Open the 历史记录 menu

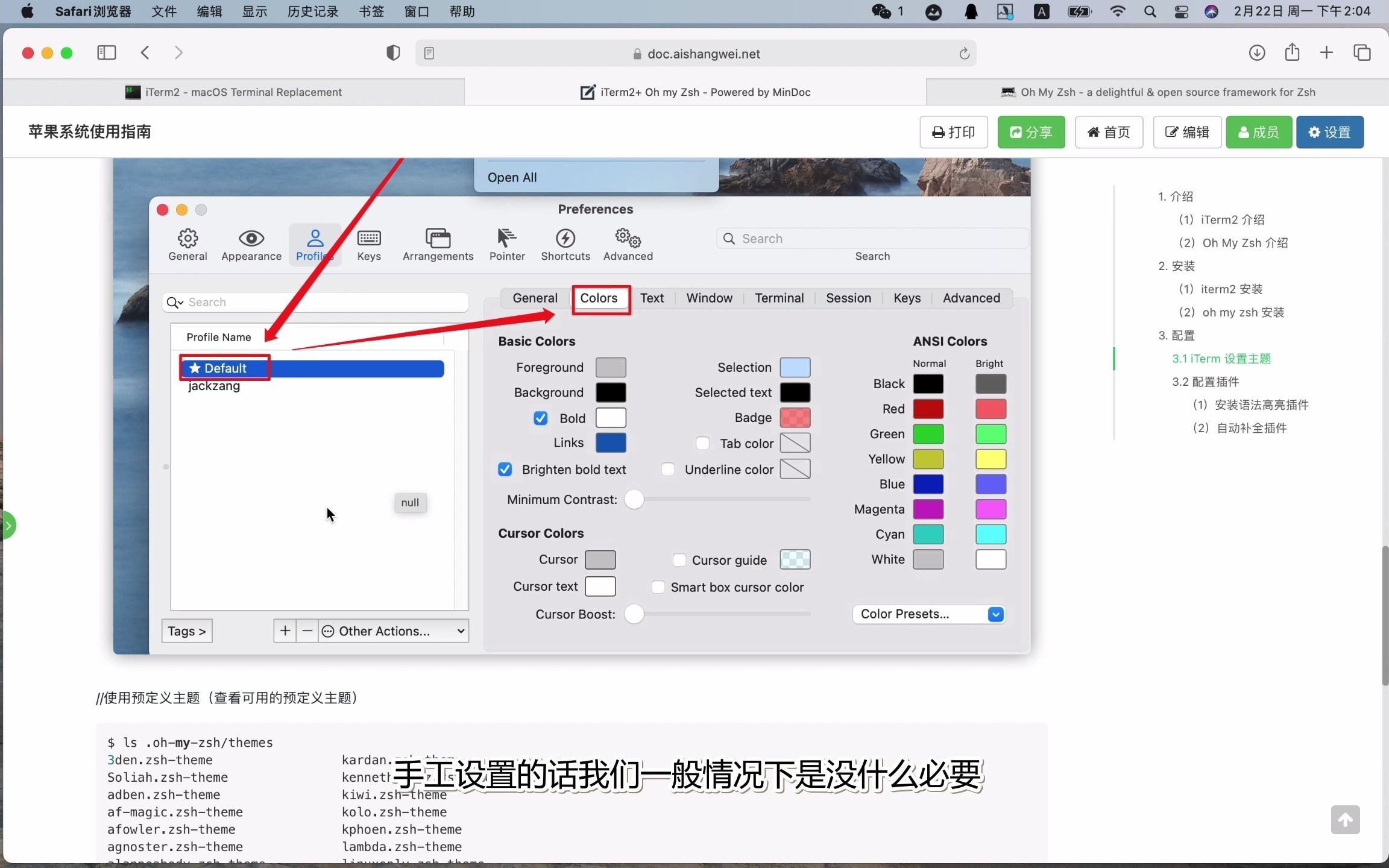coord(313,11)
